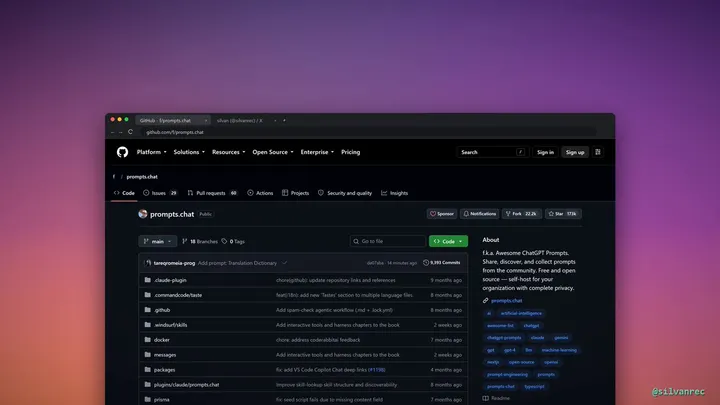Screen dimensions: 720x405
Task: Open the green Code dropdown
Action: [x=448, y=241]
